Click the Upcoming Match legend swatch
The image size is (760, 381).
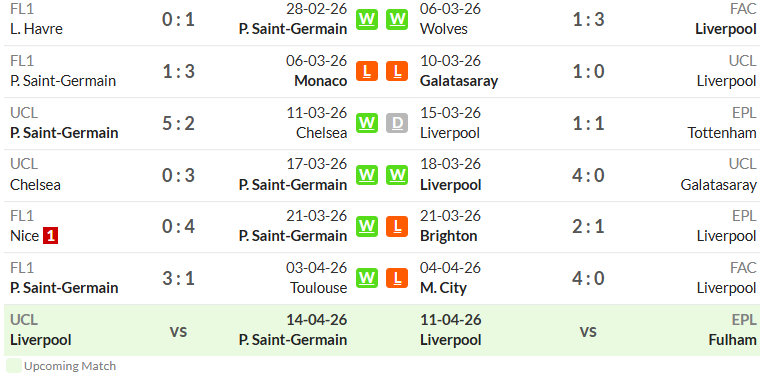(14, 365)
